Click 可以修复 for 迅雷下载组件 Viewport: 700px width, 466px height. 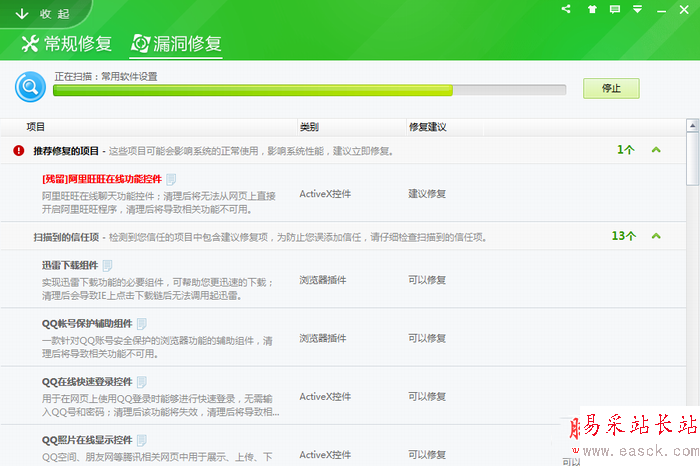[427, 280]
